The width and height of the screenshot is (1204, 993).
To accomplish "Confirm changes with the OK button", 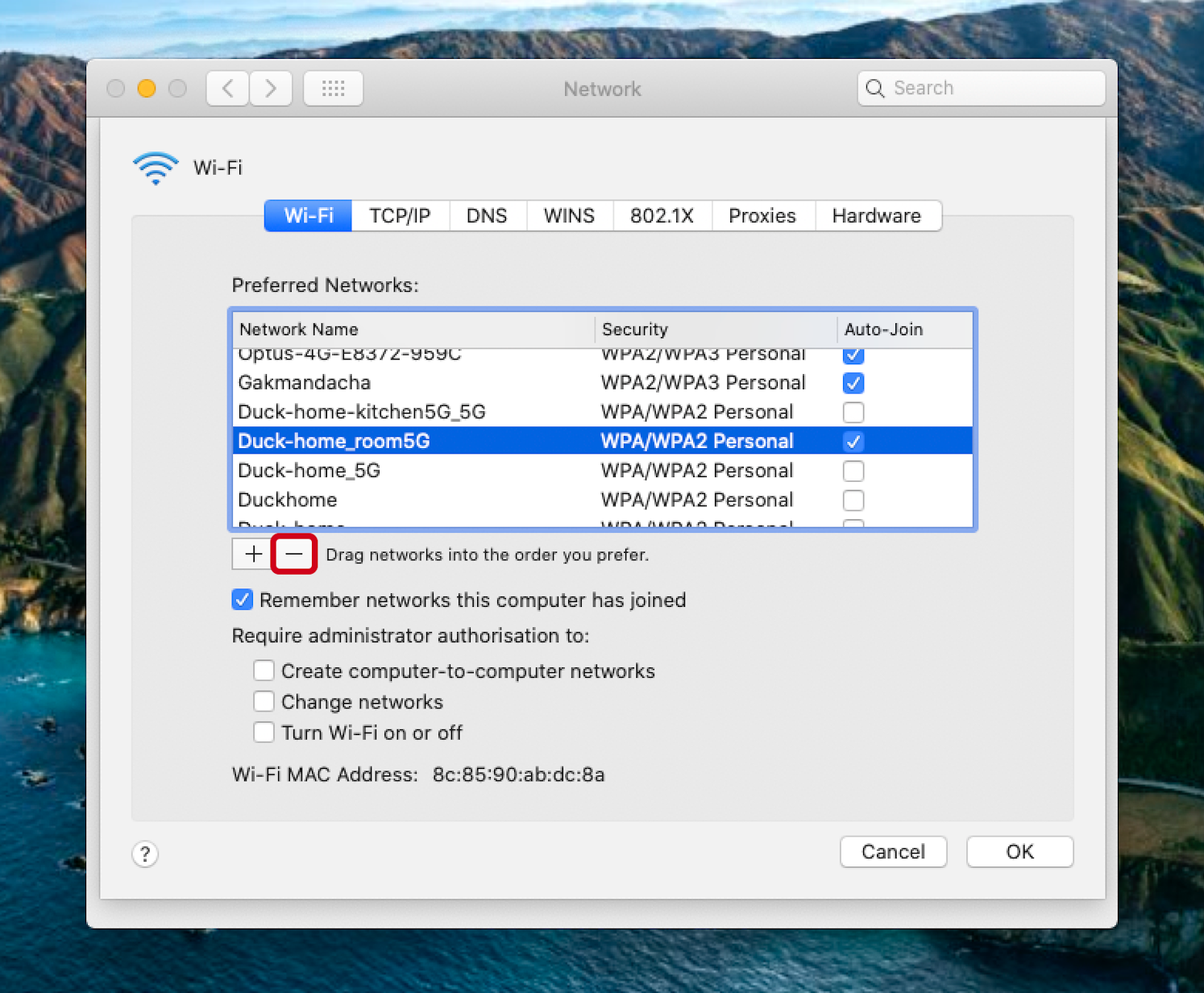I will 1019,852.
